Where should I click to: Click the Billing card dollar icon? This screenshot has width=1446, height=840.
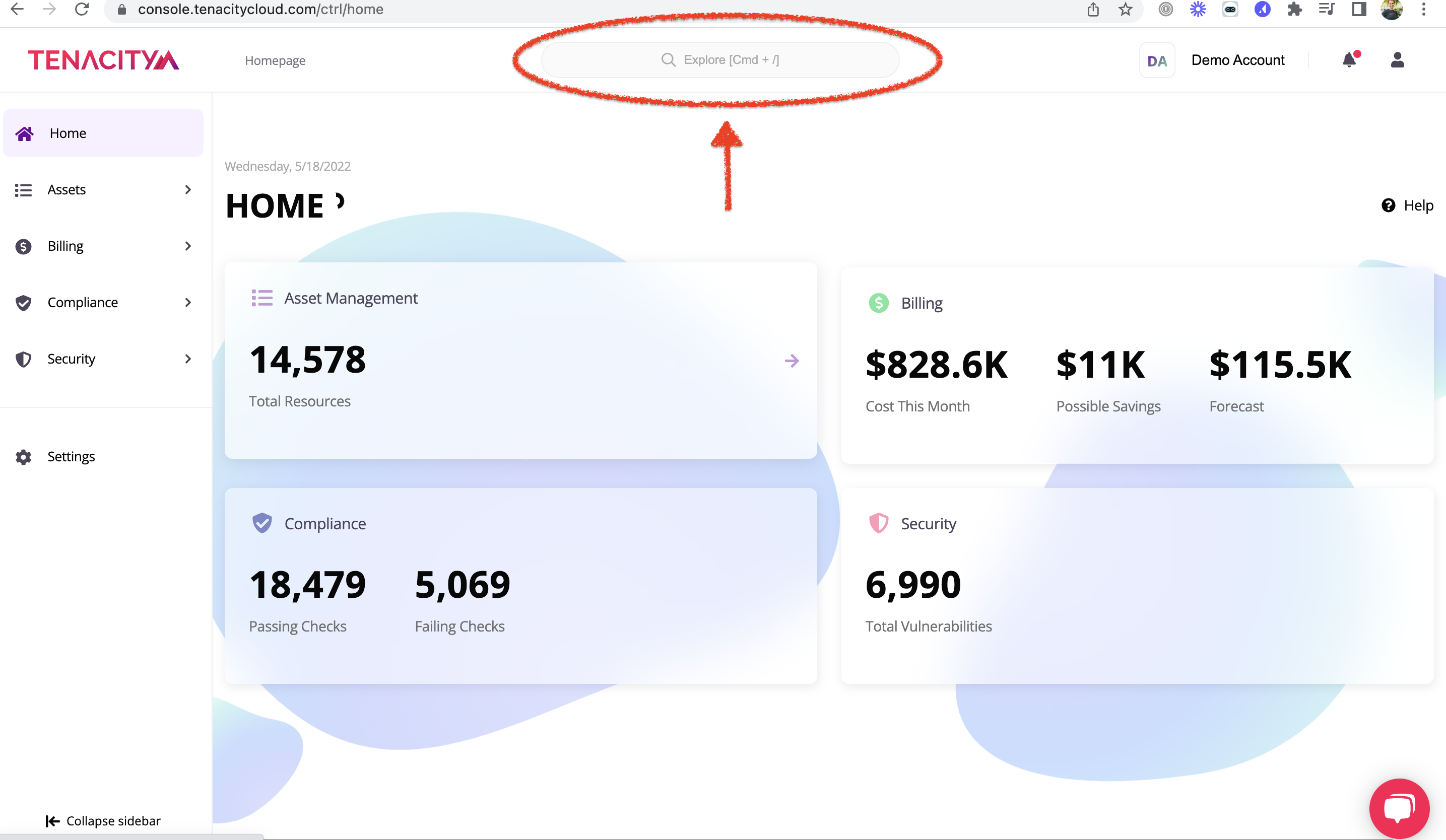[x=879, y=303]
